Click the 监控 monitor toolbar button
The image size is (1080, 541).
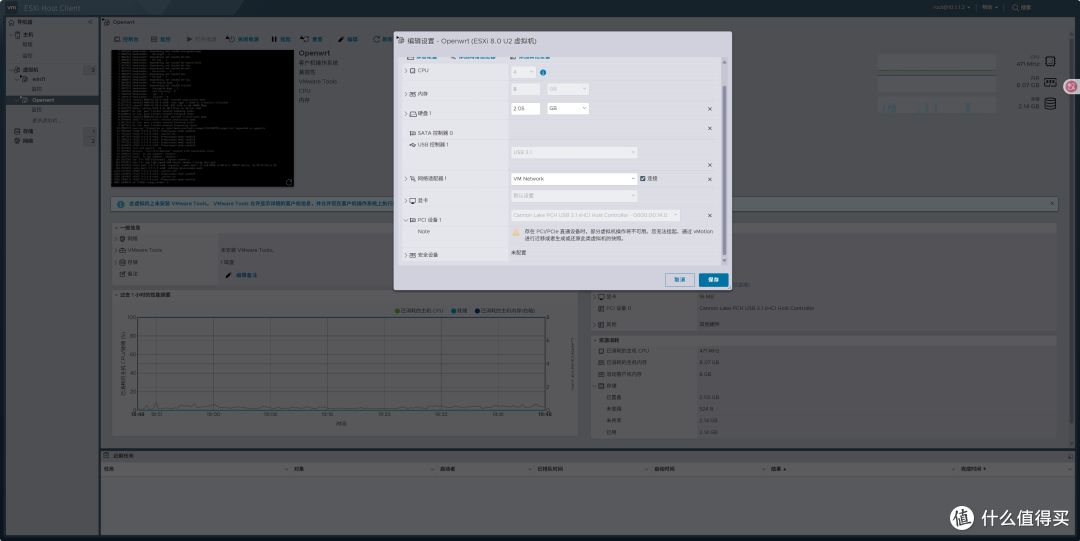point(160,39)
